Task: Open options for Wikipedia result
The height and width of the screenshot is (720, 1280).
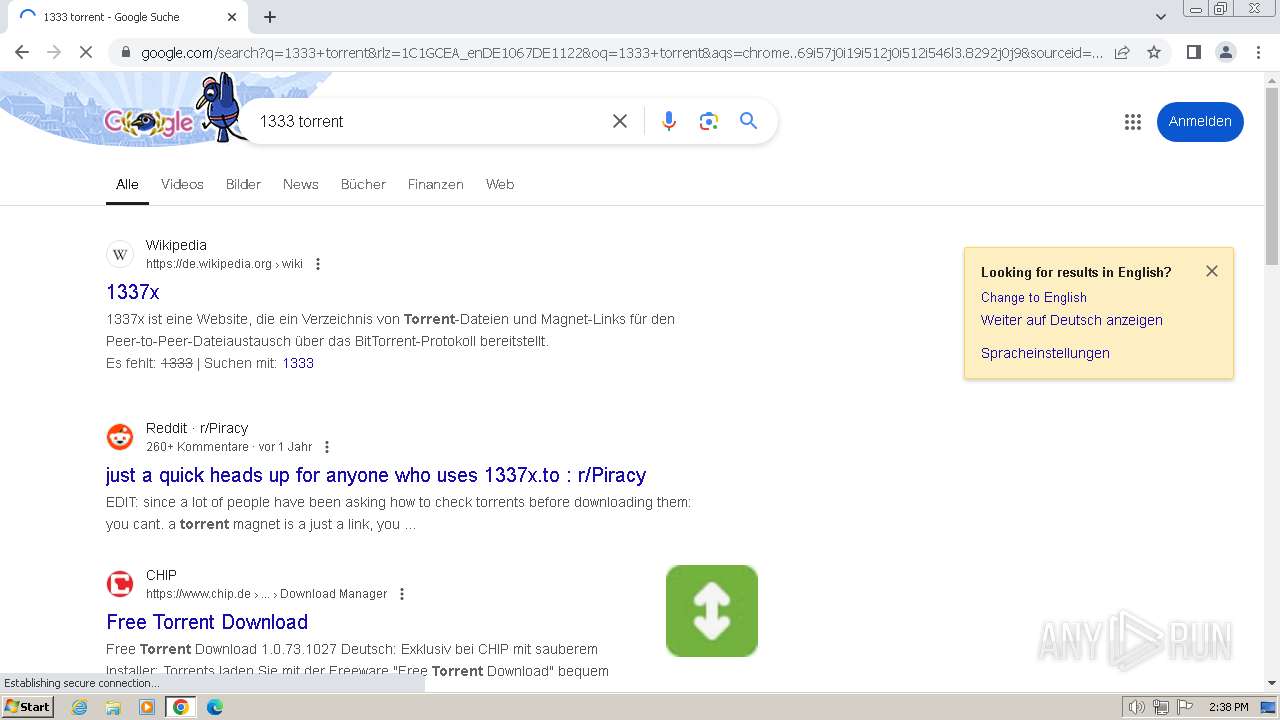Action: pos(318,264)
